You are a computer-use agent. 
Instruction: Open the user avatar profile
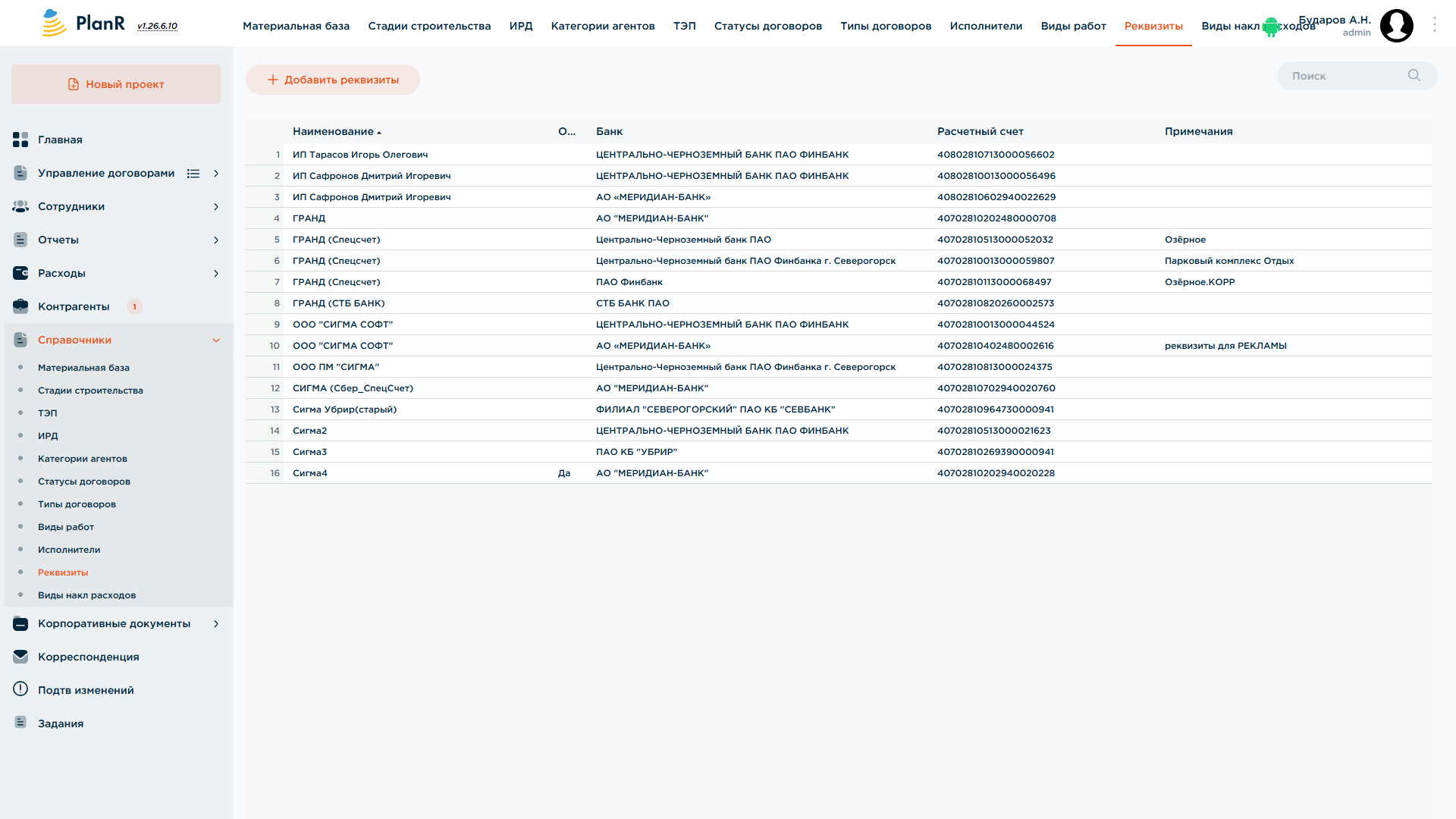[x=1396, y=26]
